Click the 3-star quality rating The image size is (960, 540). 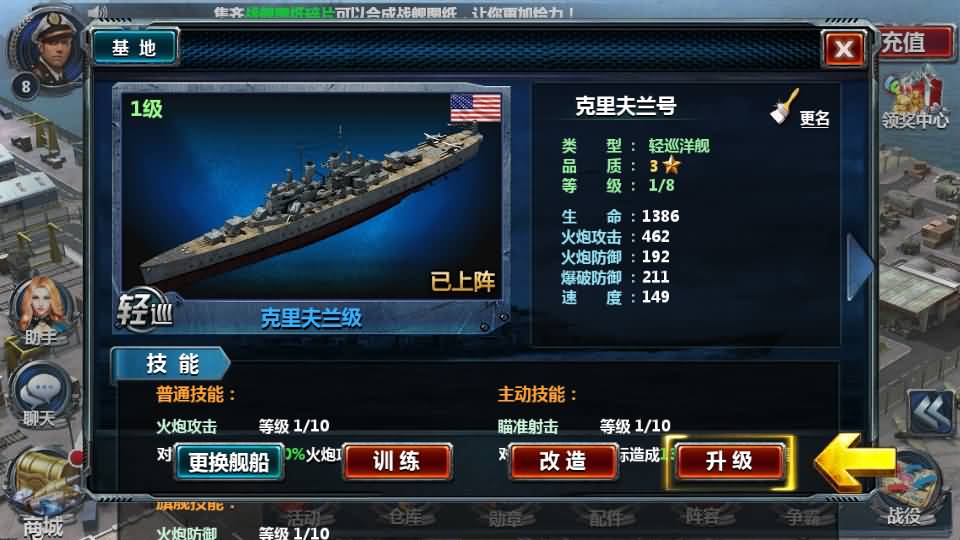coord(665,165)
